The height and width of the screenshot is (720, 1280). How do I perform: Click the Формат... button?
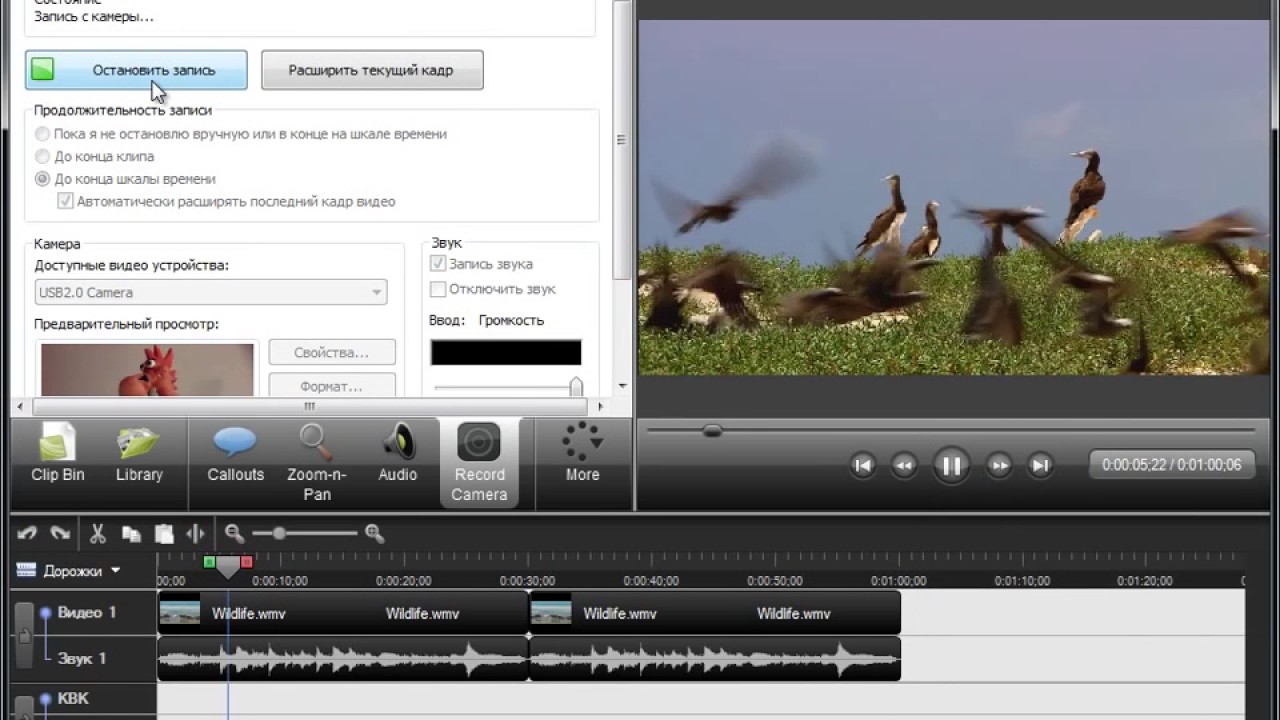coord(332,385)
